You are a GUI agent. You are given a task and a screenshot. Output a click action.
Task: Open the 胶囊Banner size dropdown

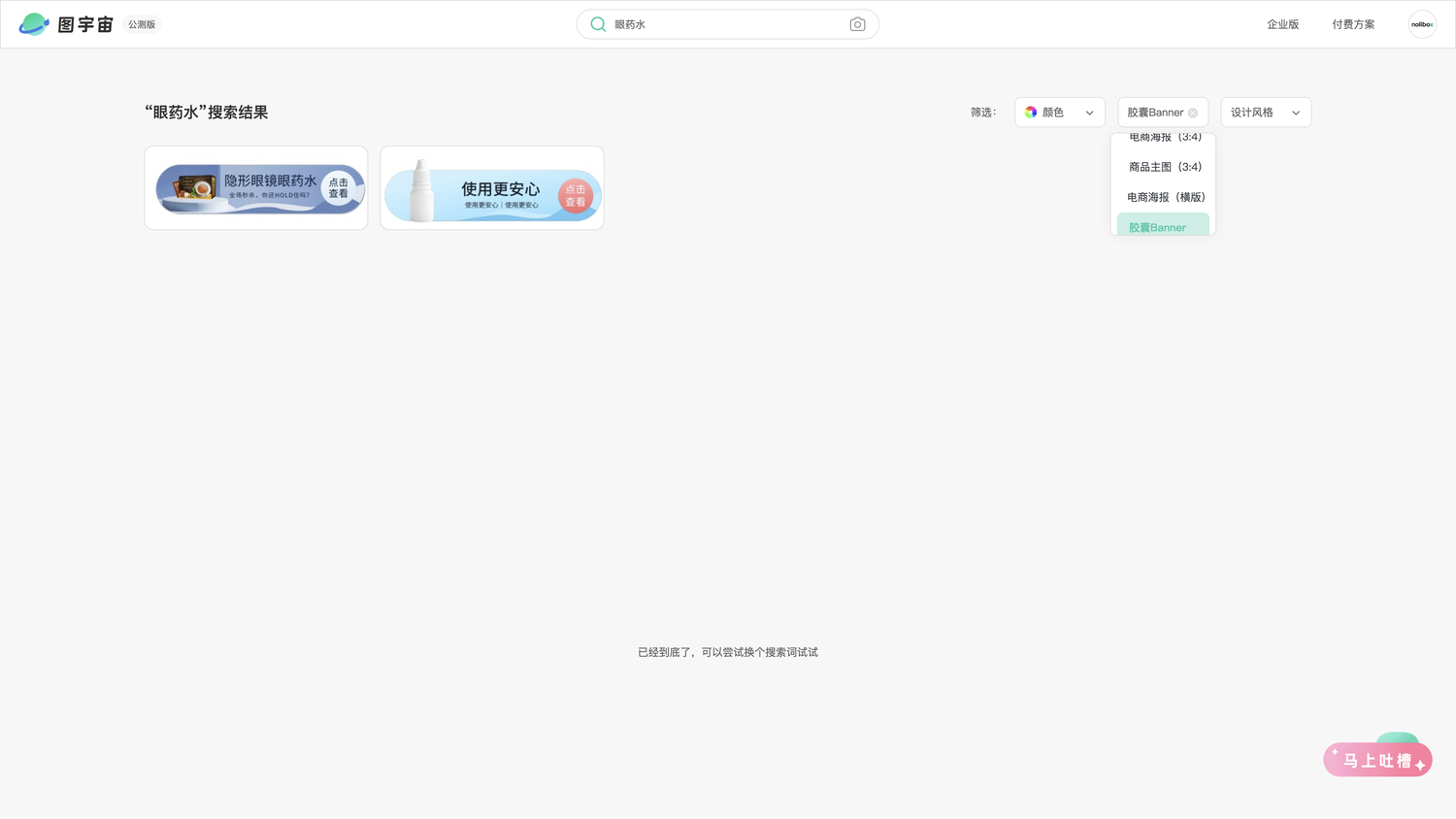1163,113
